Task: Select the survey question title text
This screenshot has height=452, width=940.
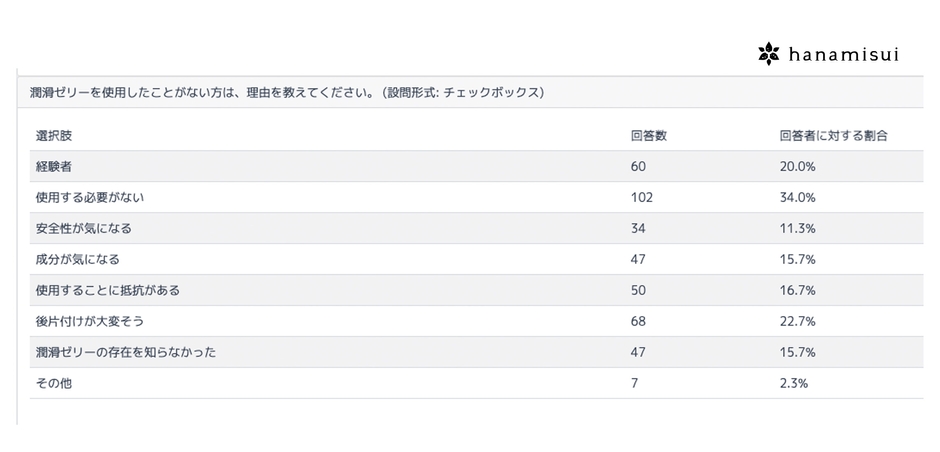Action: [x=286, y=92]
